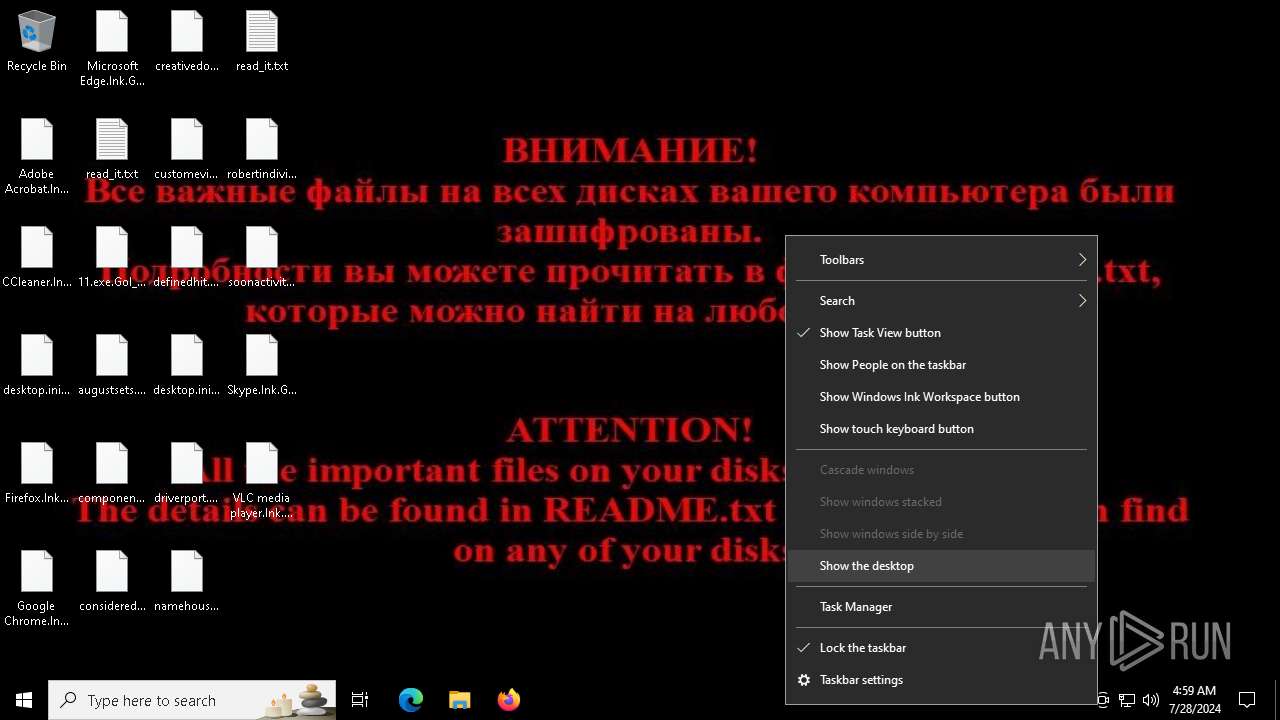Open File Explorer from the taskbar
1280x720 pixels.
coord(460,700)
